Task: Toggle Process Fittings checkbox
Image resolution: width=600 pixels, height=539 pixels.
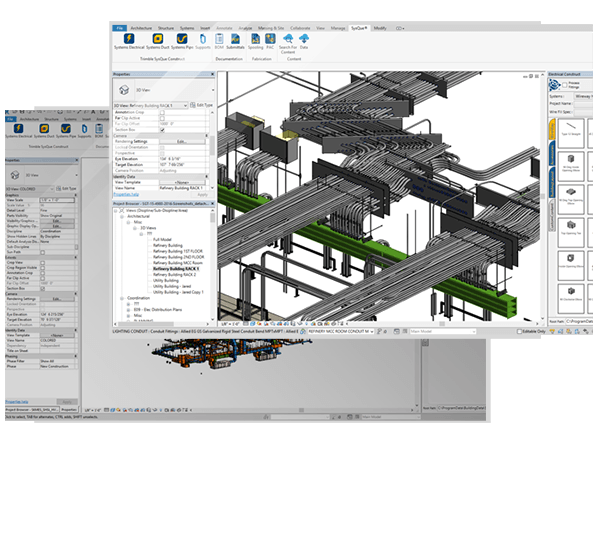Action: pos(564,85)
